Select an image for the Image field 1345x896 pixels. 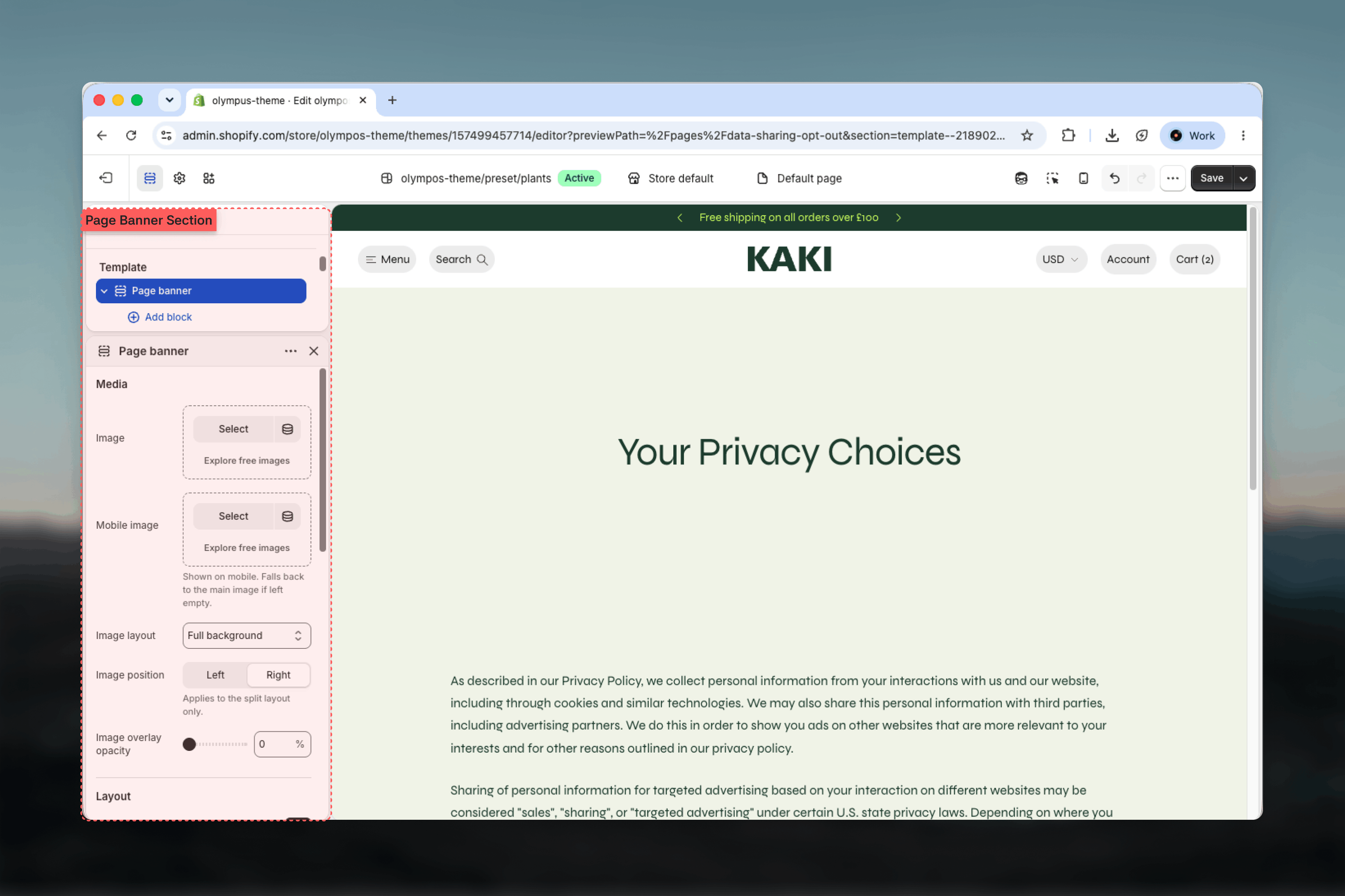coord(233,429)
